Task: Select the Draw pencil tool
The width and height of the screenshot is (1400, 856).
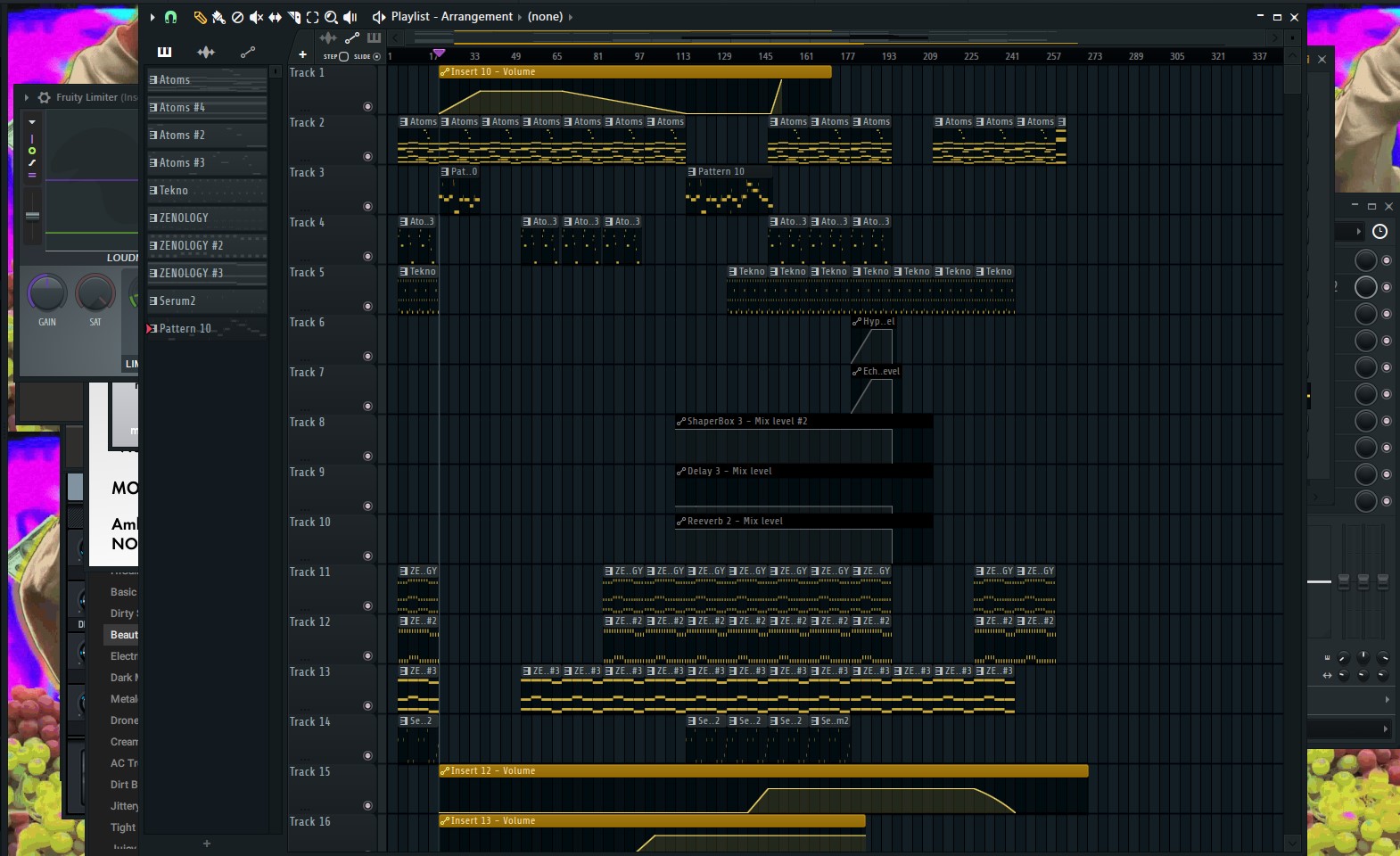Action: coord(200,17)
